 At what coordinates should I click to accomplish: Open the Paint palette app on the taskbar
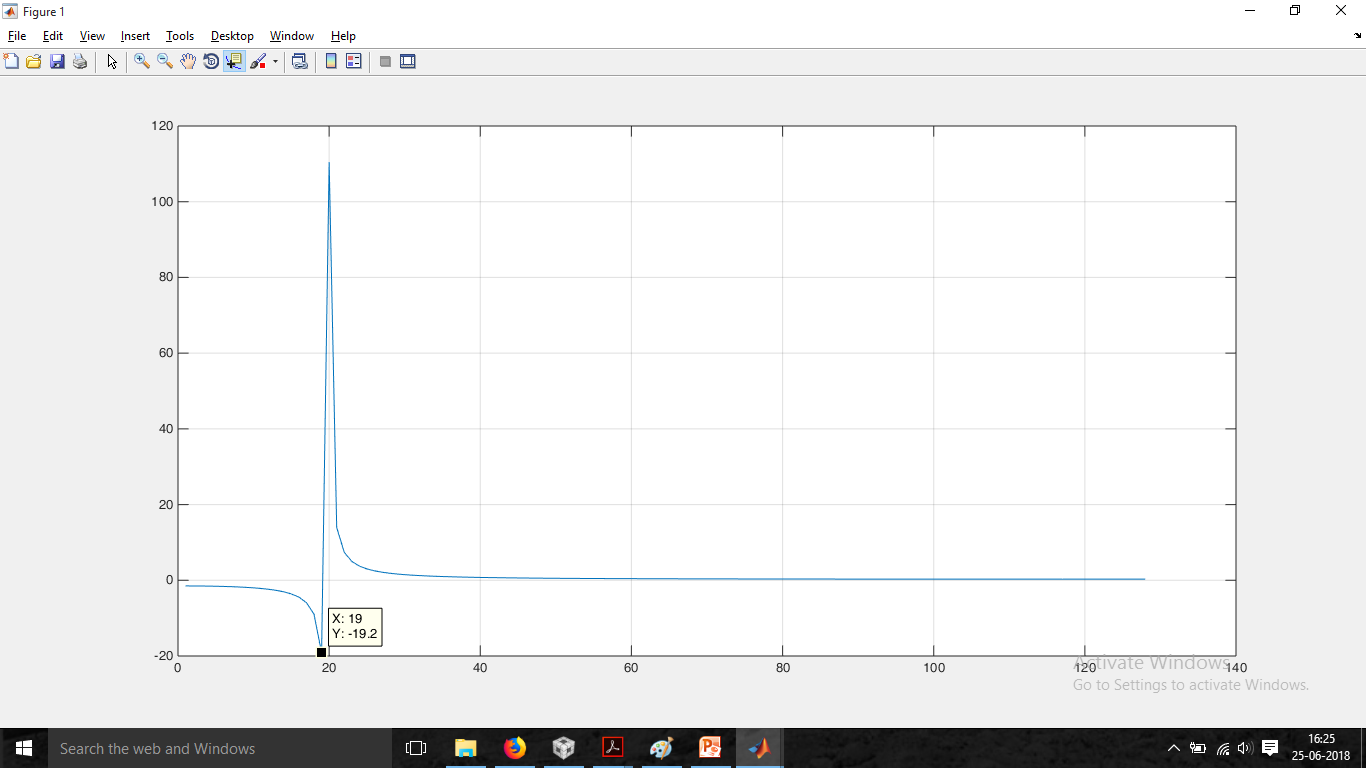pos(662,748)
